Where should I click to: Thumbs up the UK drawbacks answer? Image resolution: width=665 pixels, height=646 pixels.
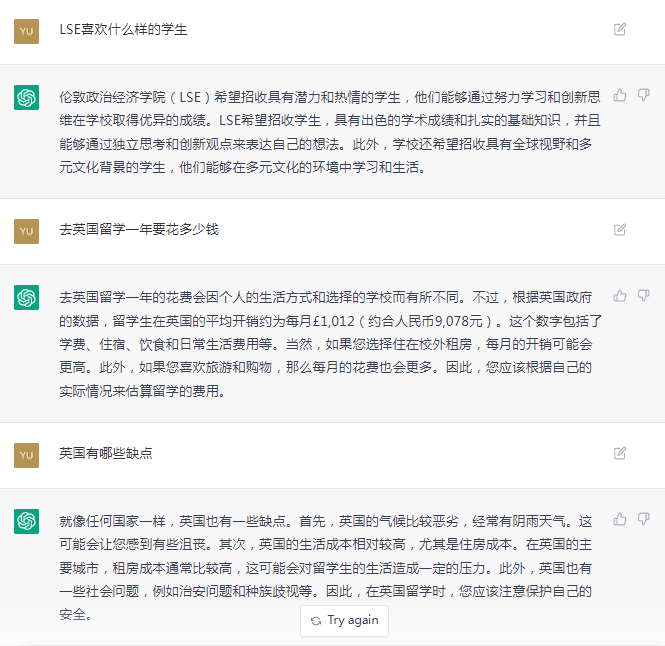pos(620,519)
